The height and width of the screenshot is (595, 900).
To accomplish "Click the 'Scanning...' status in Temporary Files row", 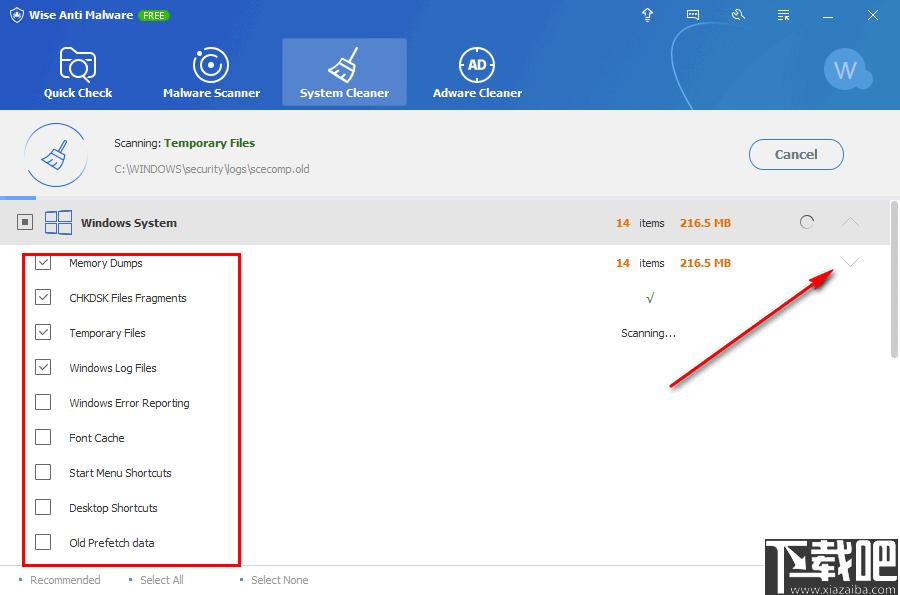I will (648, 333).
